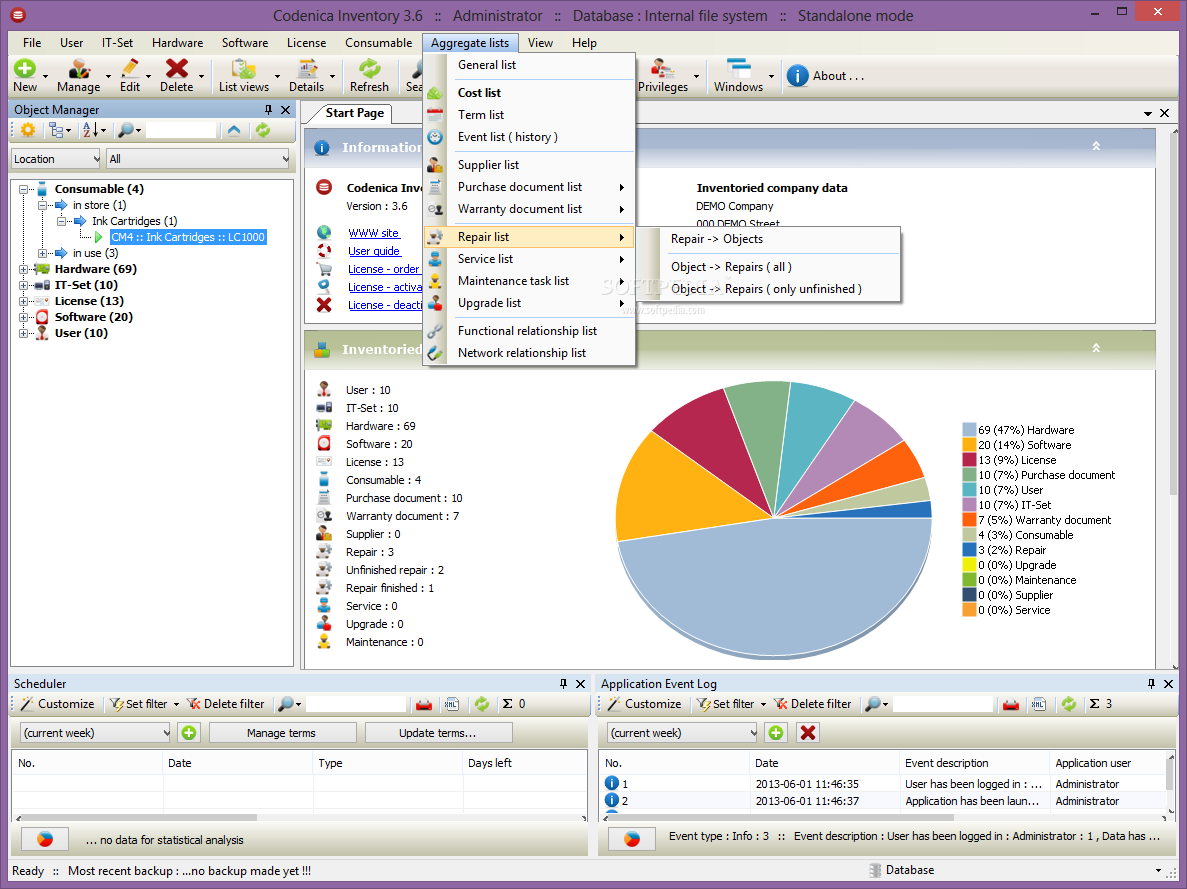The height and width of the screenshot is (889, 1187).
Task: Open the Location combo box
Action: pos(56,159)
